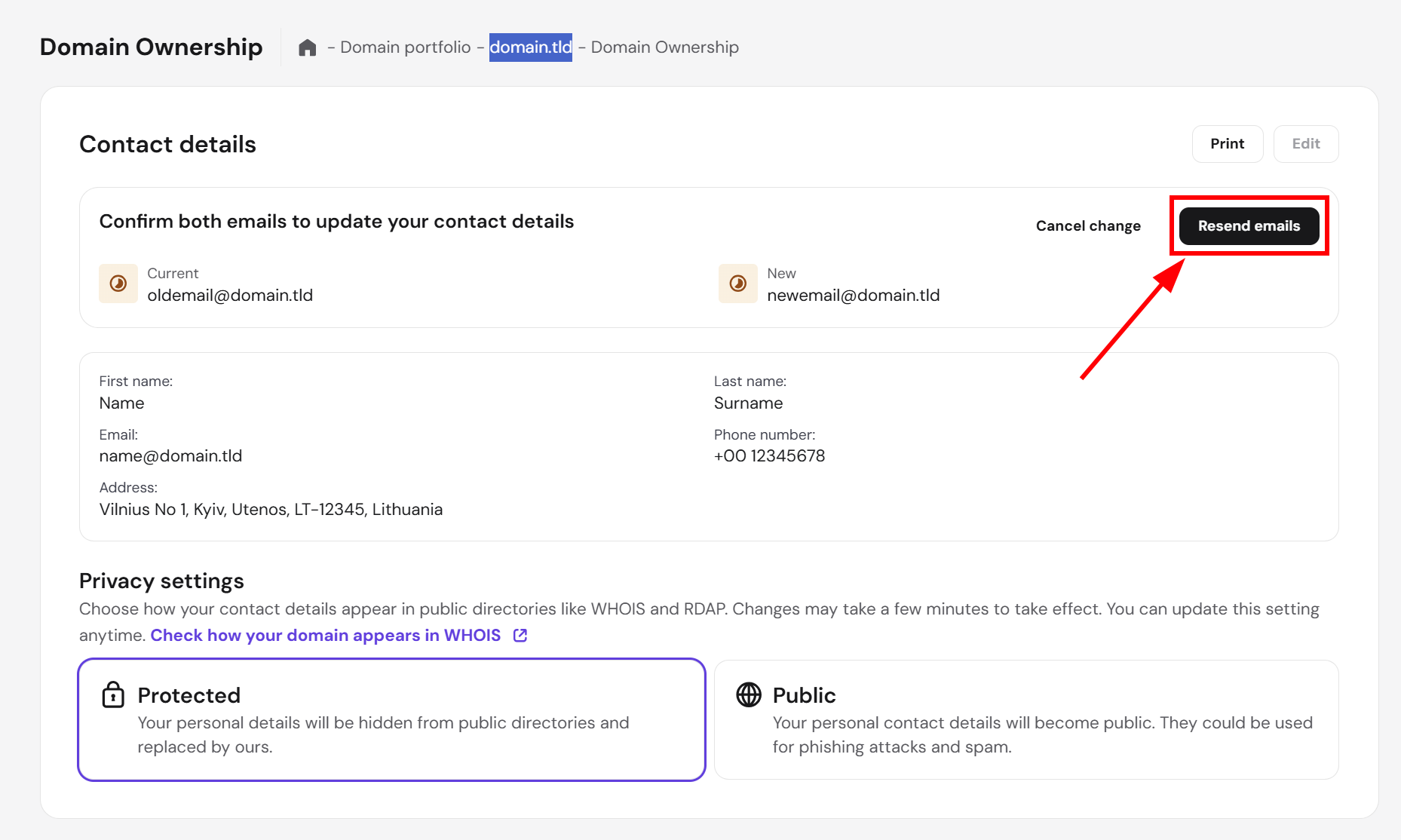This screenshot has width=1401, height=840.
Task: Click the first name value Name
Action: (121, 403)
